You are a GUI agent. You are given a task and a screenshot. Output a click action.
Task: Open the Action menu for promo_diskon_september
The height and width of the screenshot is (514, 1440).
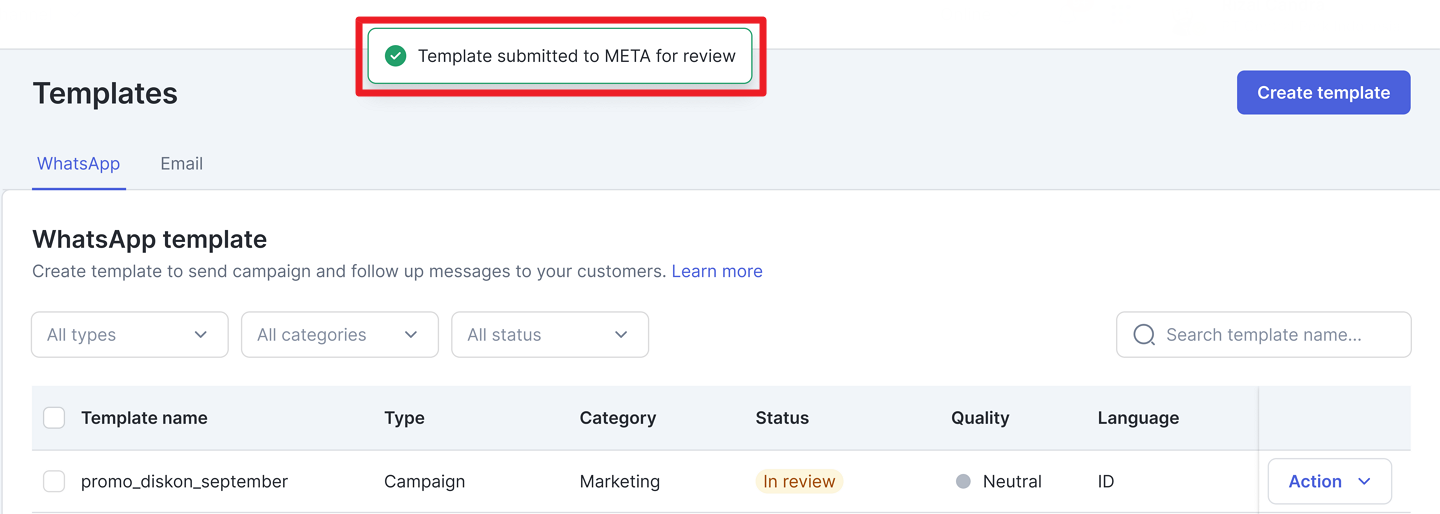click(x=1329, y=481)
